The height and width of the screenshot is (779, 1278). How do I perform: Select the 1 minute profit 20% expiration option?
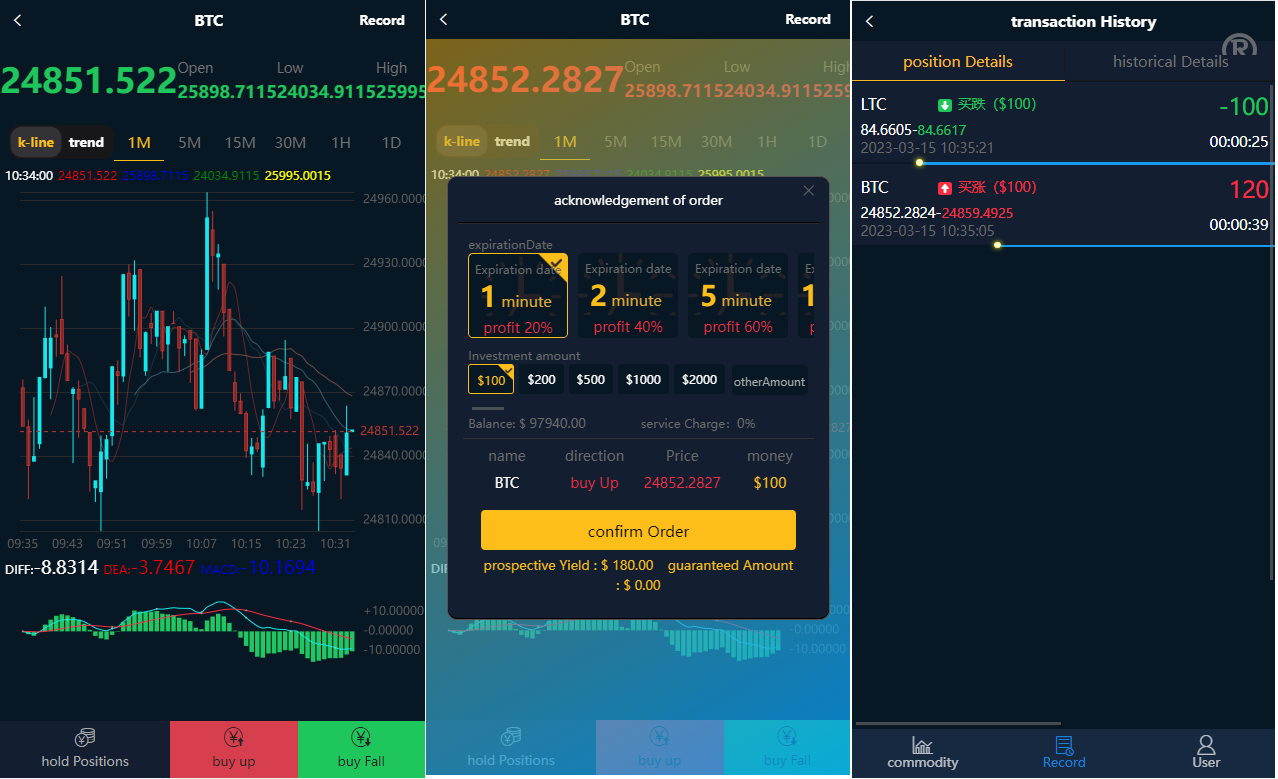tap(517, 296)
